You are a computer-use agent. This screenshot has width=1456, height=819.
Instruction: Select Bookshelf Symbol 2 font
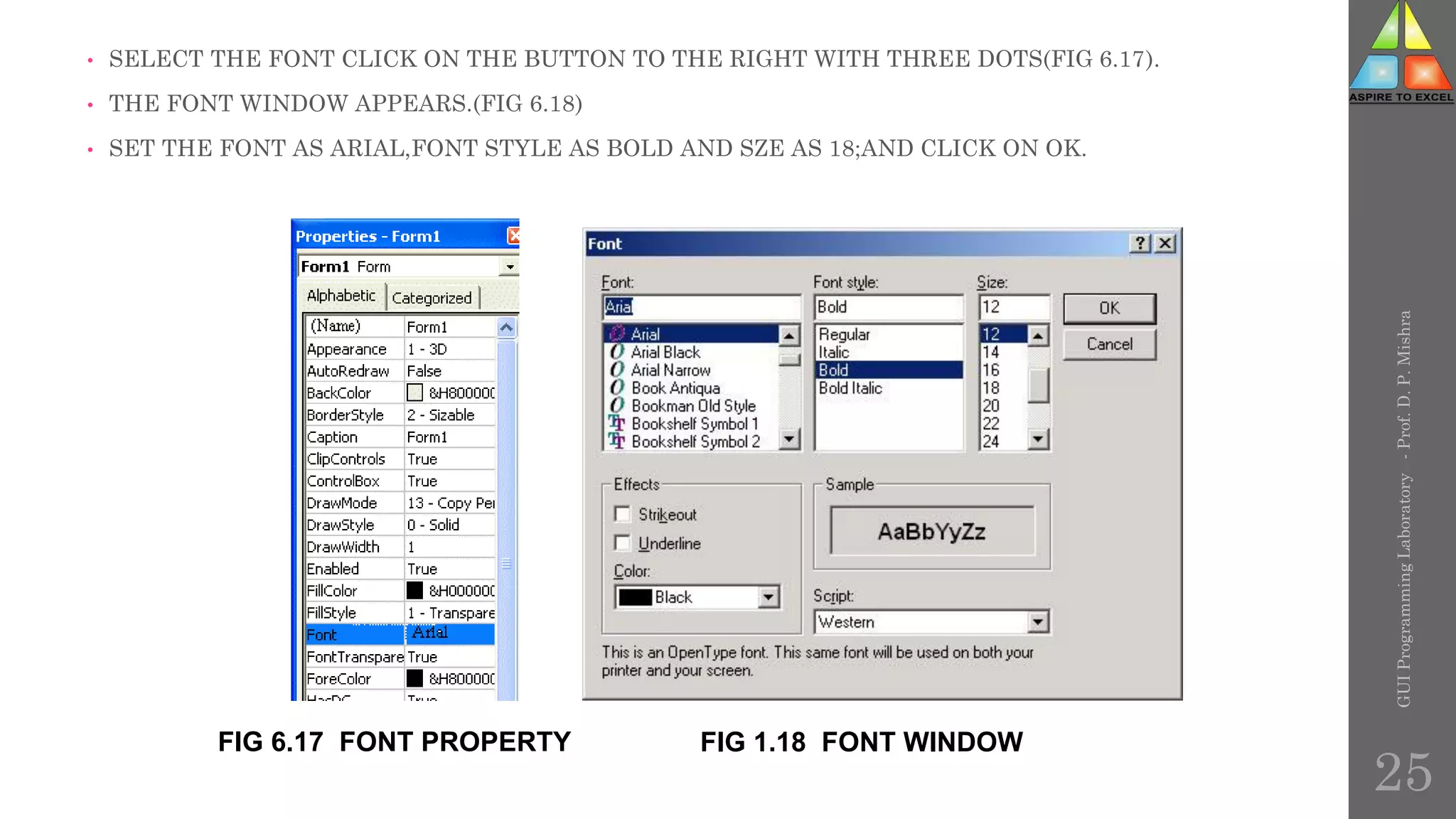pyautogui.click(x=692, y=441)
